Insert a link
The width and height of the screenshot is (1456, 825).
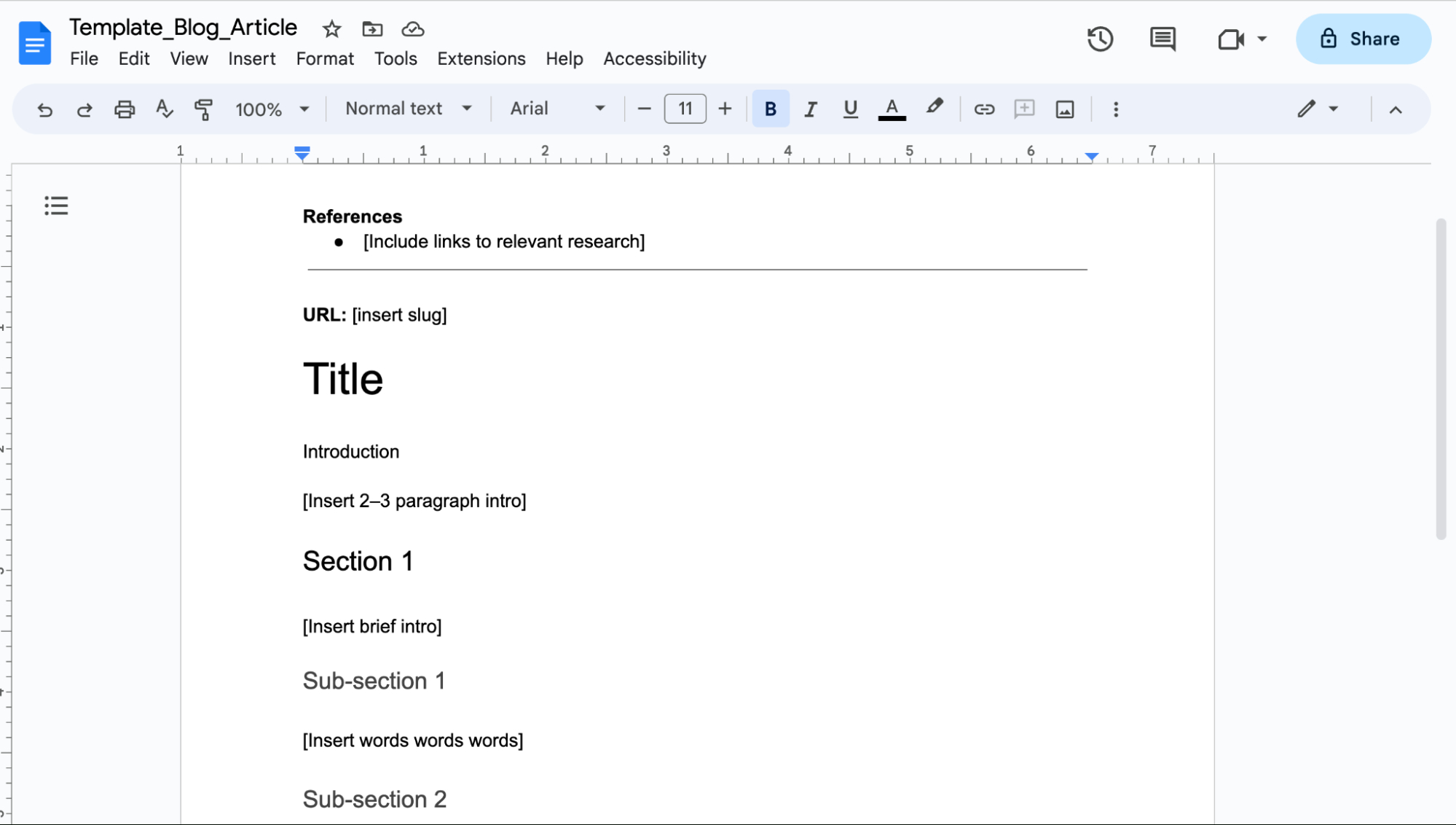tap(984, 109)
